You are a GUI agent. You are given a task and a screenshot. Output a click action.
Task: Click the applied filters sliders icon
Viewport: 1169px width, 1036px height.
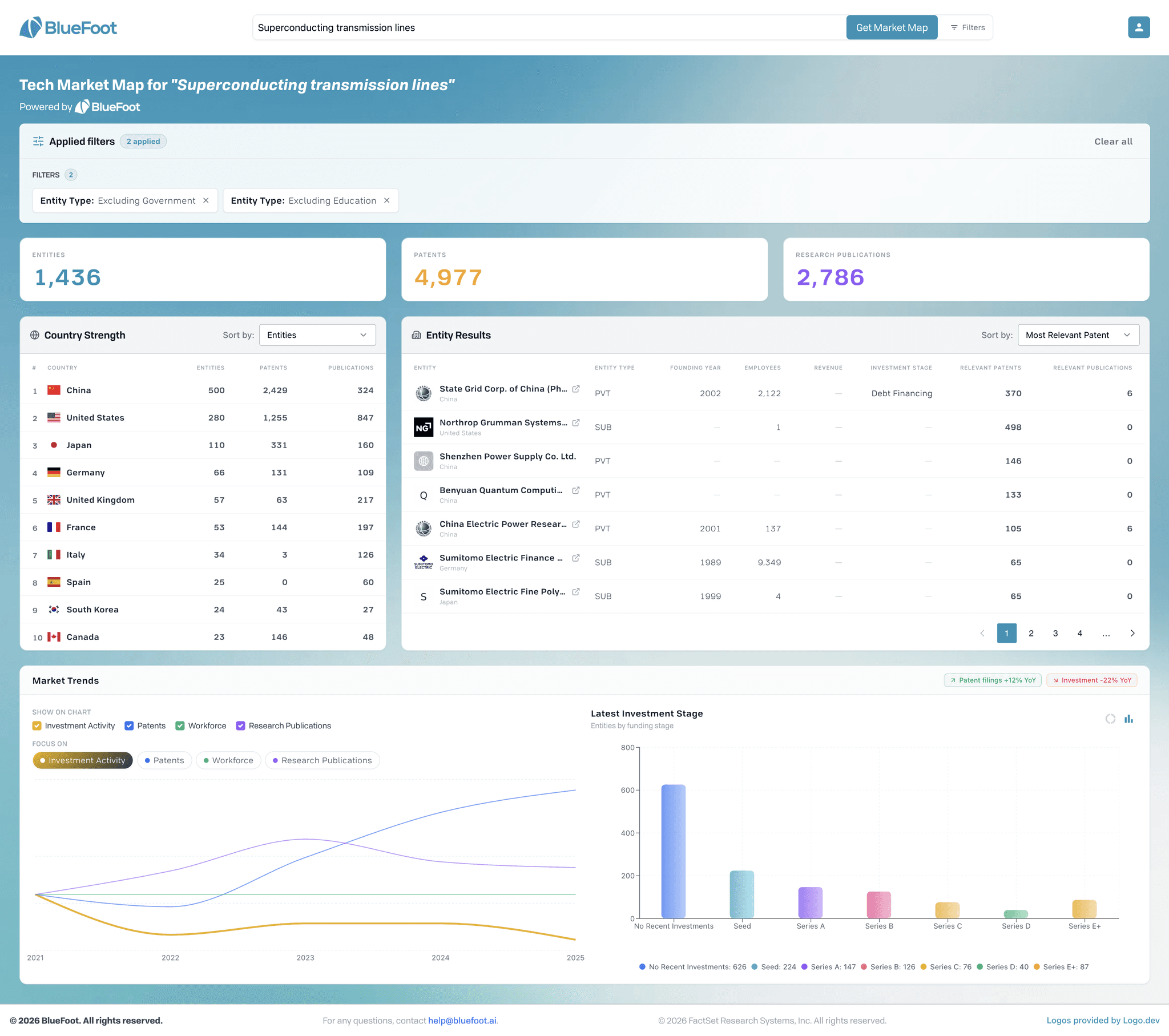coord(38,142)
